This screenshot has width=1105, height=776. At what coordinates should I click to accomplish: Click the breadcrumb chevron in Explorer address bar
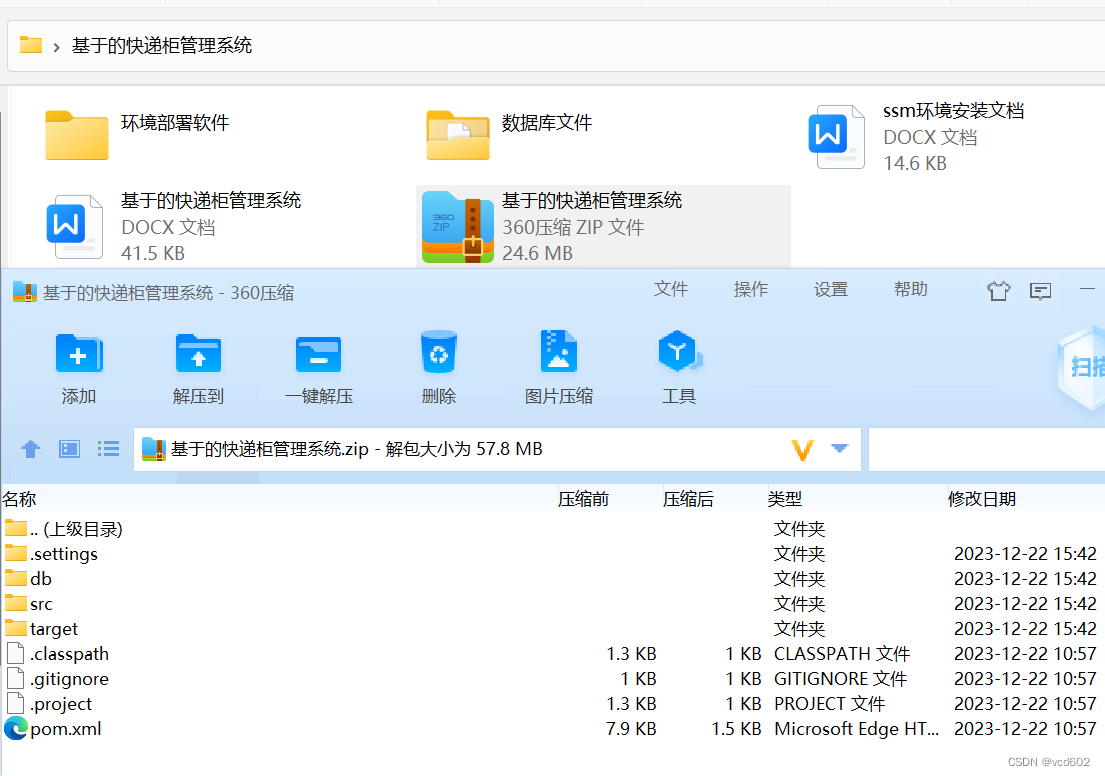pyautogui.click(x=56, y=47)
